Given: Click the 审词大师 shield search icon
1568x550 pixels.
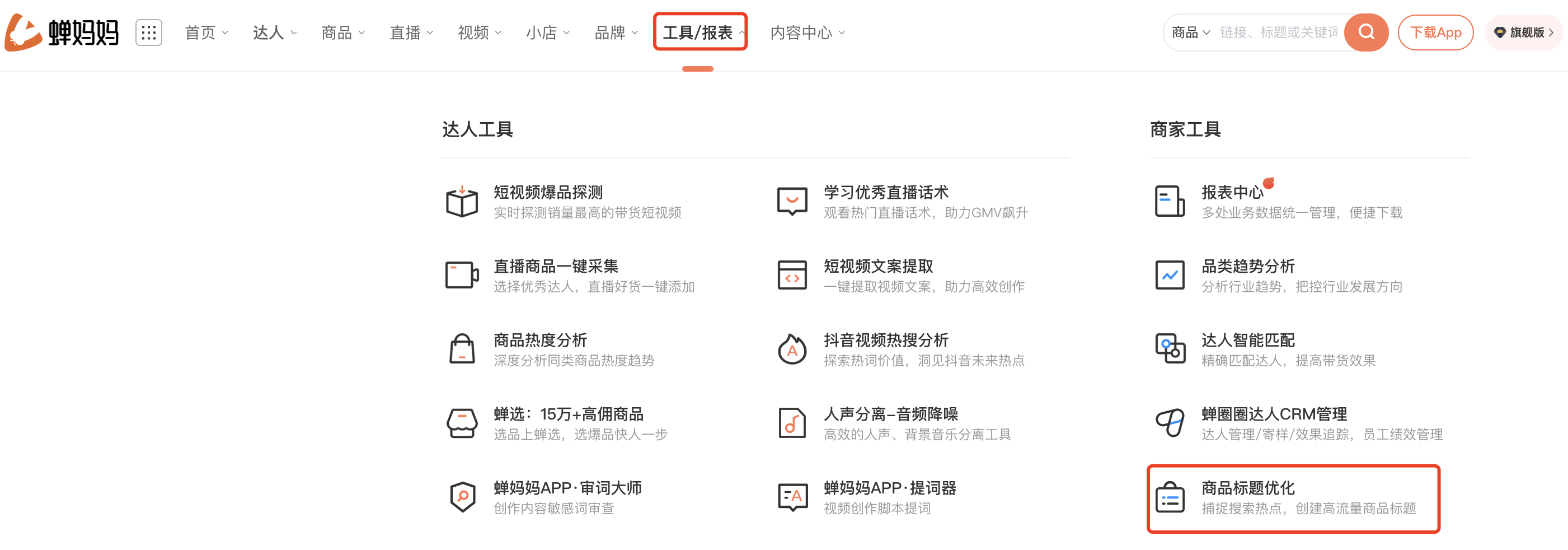Looking at the screenshot, I should click(x=463, y=497).
